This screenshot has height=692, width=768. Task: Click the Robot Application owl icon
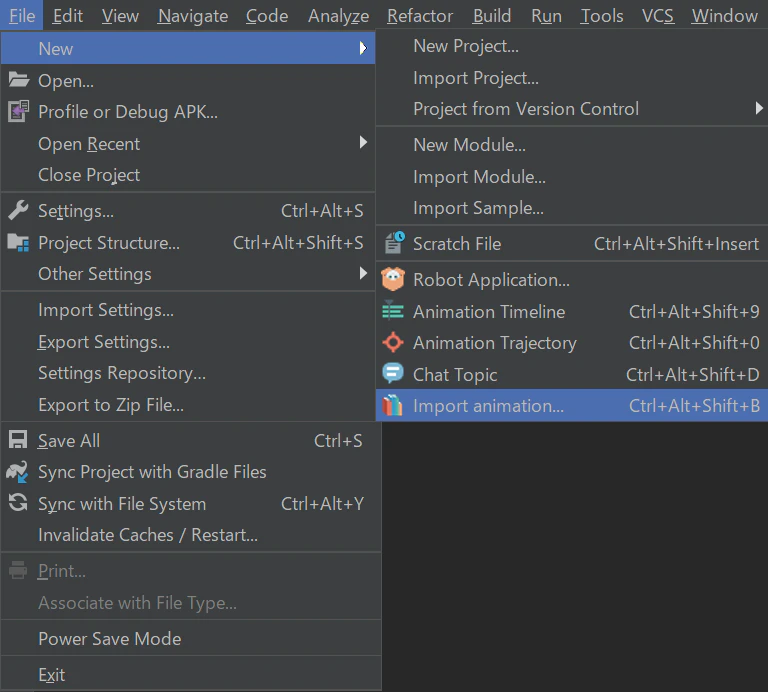point(393,280)
